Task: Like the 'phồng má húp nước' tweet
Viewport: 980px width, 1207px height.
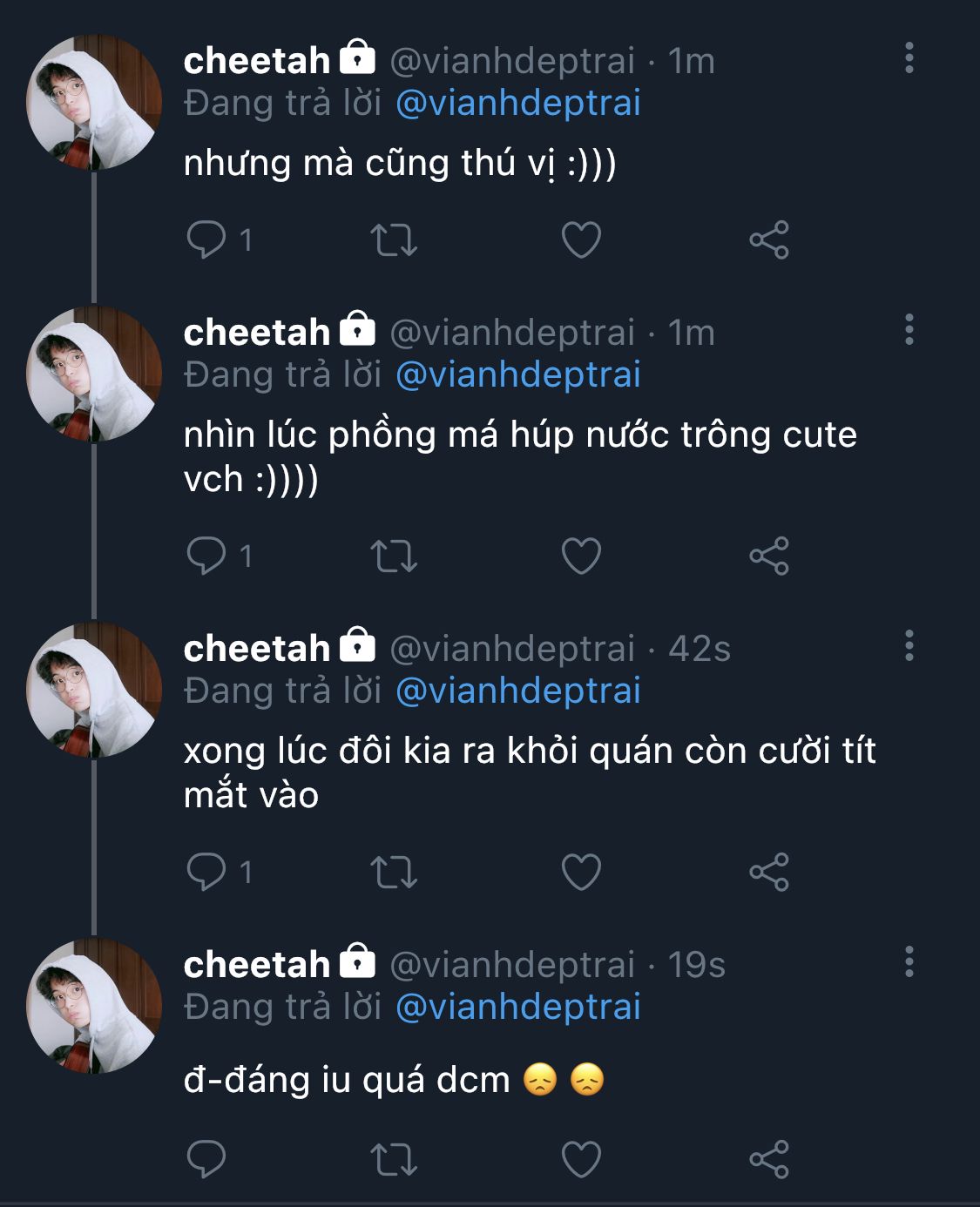Action: 581,556
